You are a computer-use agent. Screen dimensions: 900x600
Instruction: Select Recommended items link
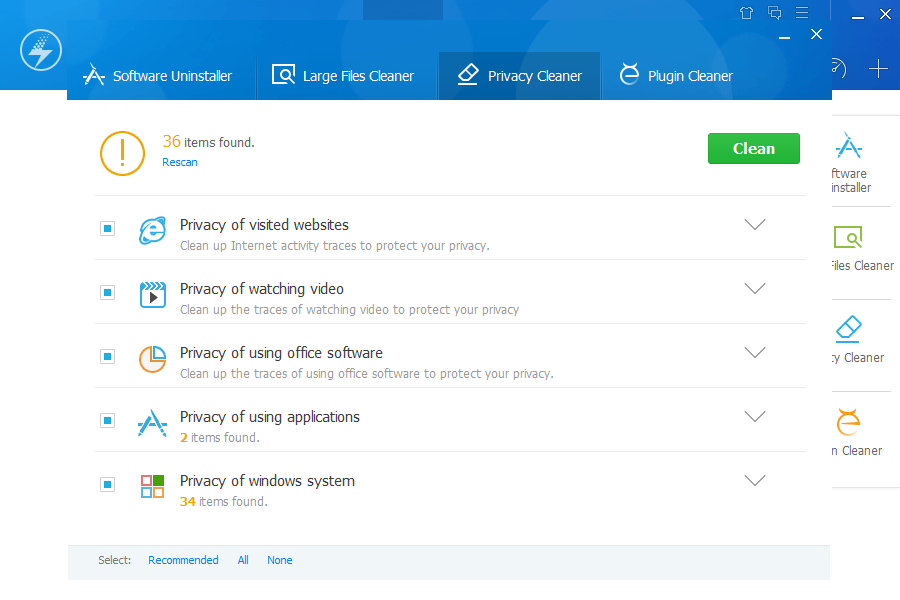coord(183,560)
